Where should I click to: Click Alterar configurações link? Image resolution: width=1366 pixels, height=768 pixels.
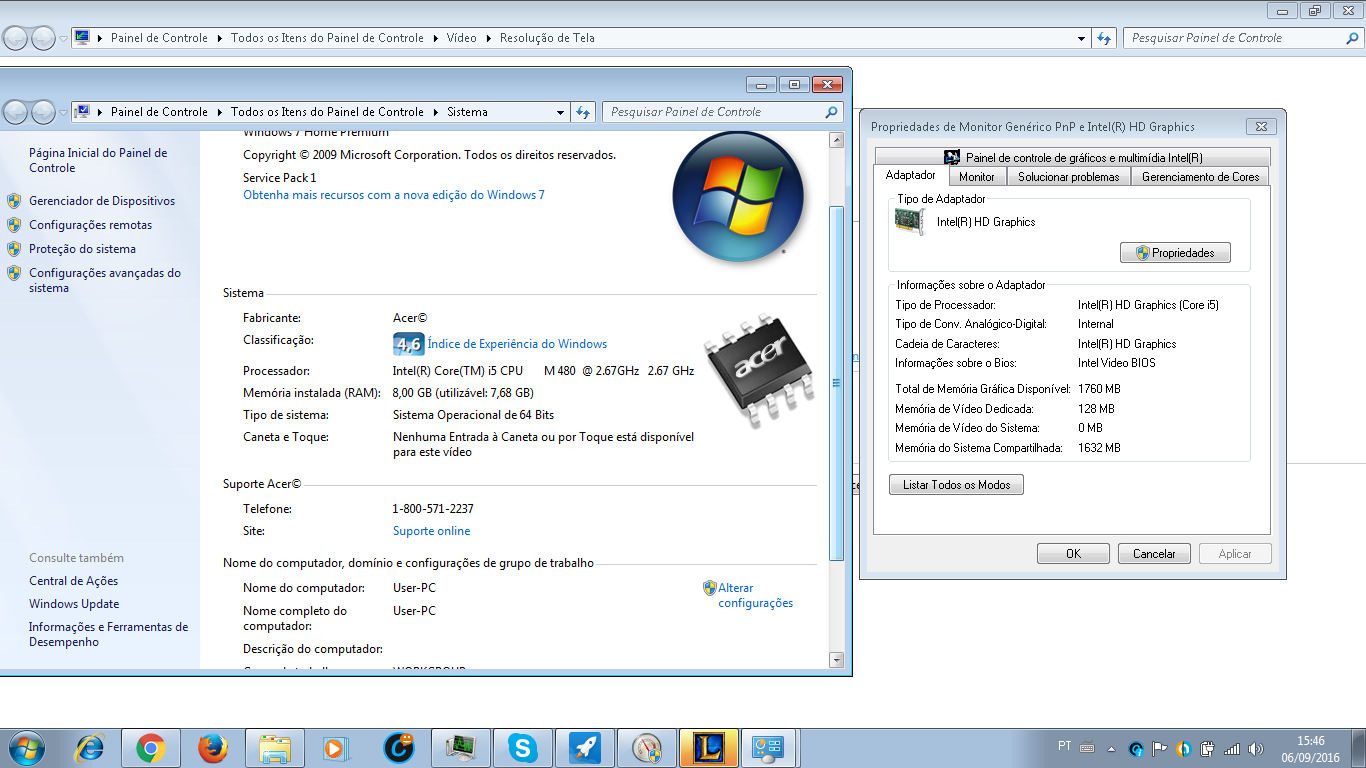[755, 595]
